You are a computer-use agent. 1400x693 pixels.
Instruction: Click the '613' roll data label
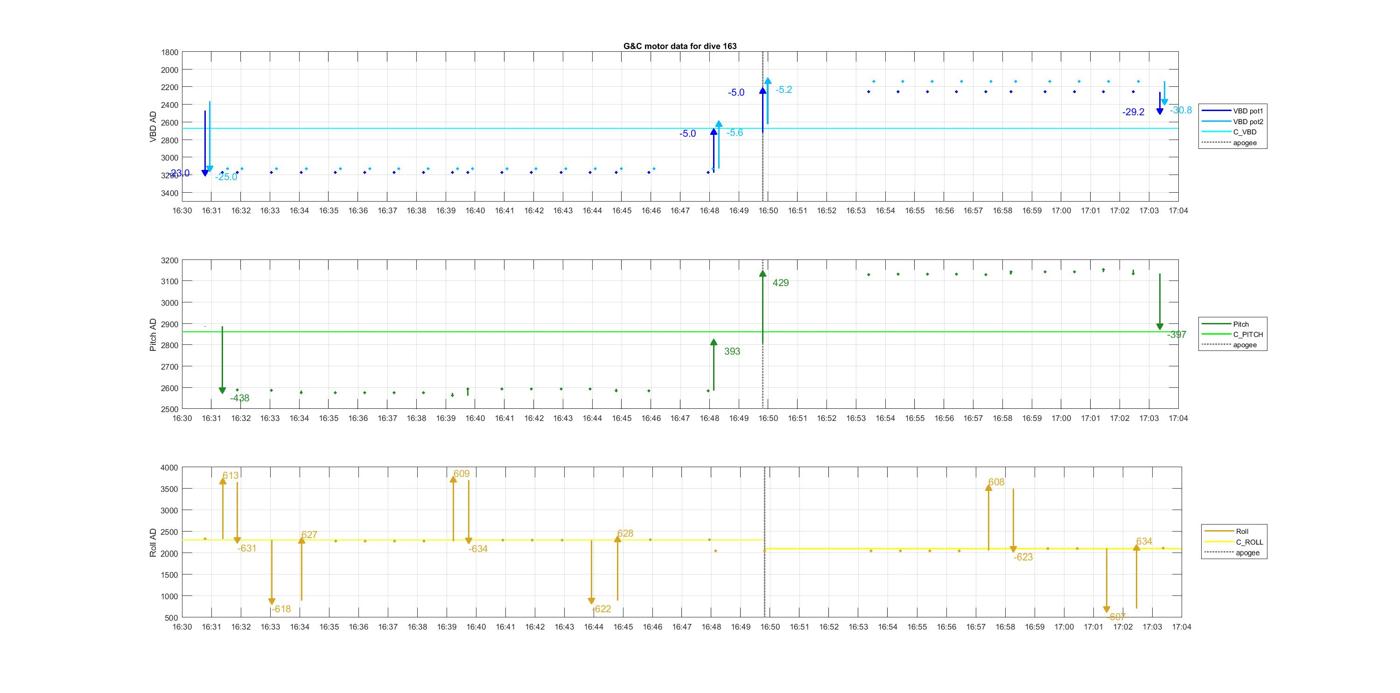[x=231, y=476]
